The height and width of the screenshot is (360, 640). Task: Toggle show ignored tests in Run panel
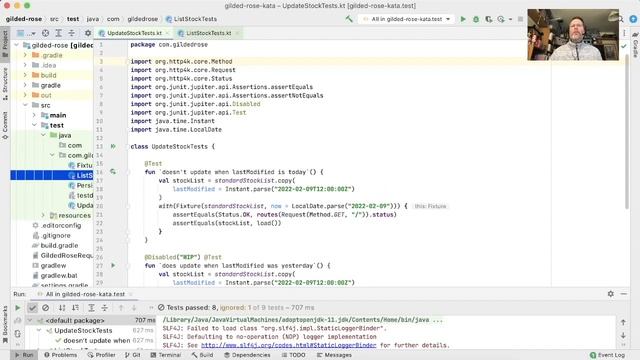46,308
